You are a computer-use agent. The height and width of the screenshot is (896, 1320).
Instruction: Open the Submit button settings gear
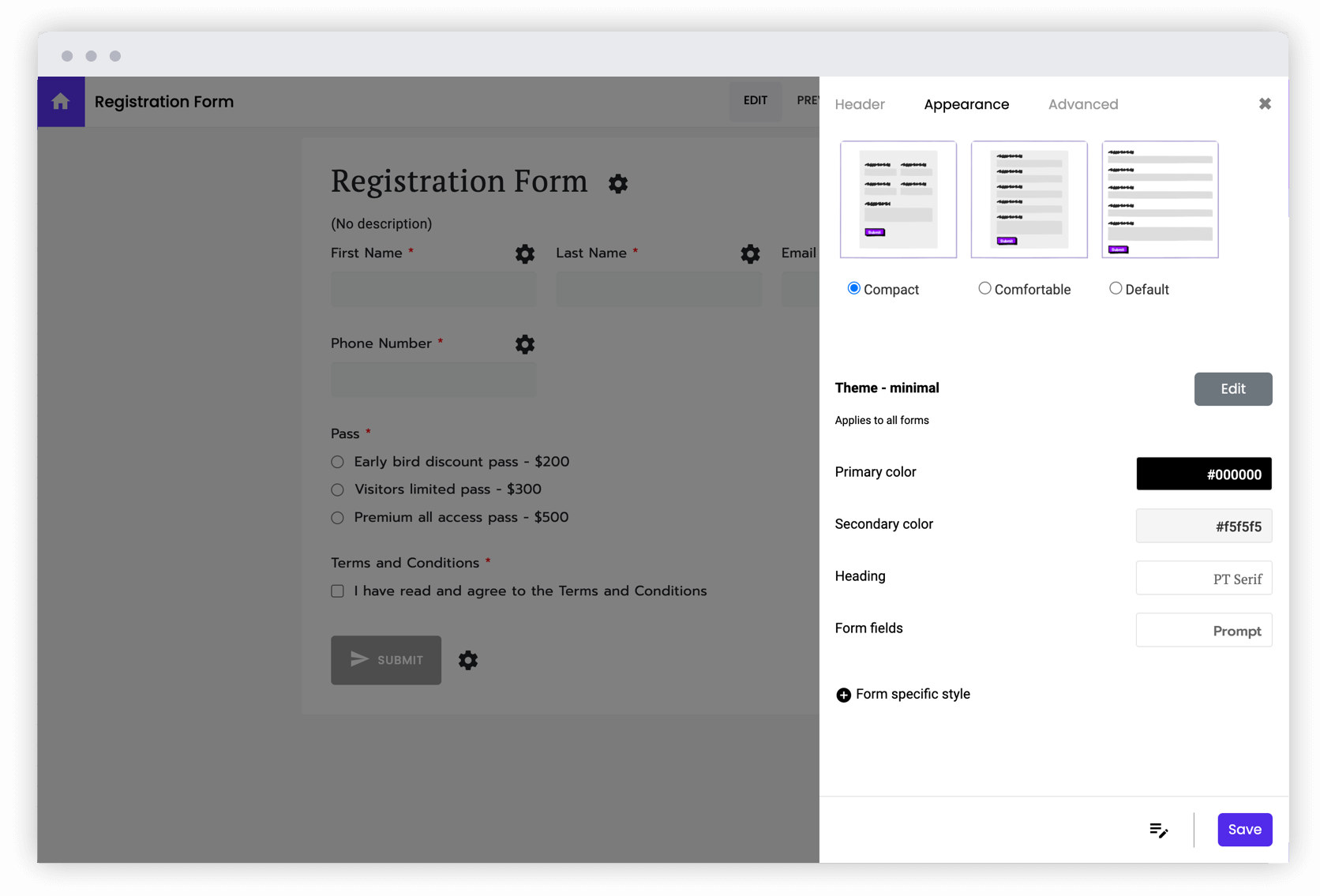pyautogui.click(x=468, y=660)
